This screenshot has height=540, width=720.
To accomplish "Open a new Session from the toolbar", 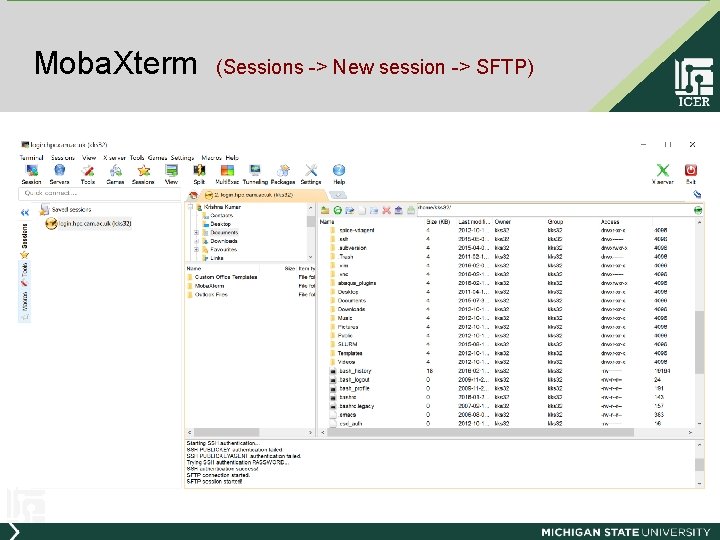I will coord(32,174).
